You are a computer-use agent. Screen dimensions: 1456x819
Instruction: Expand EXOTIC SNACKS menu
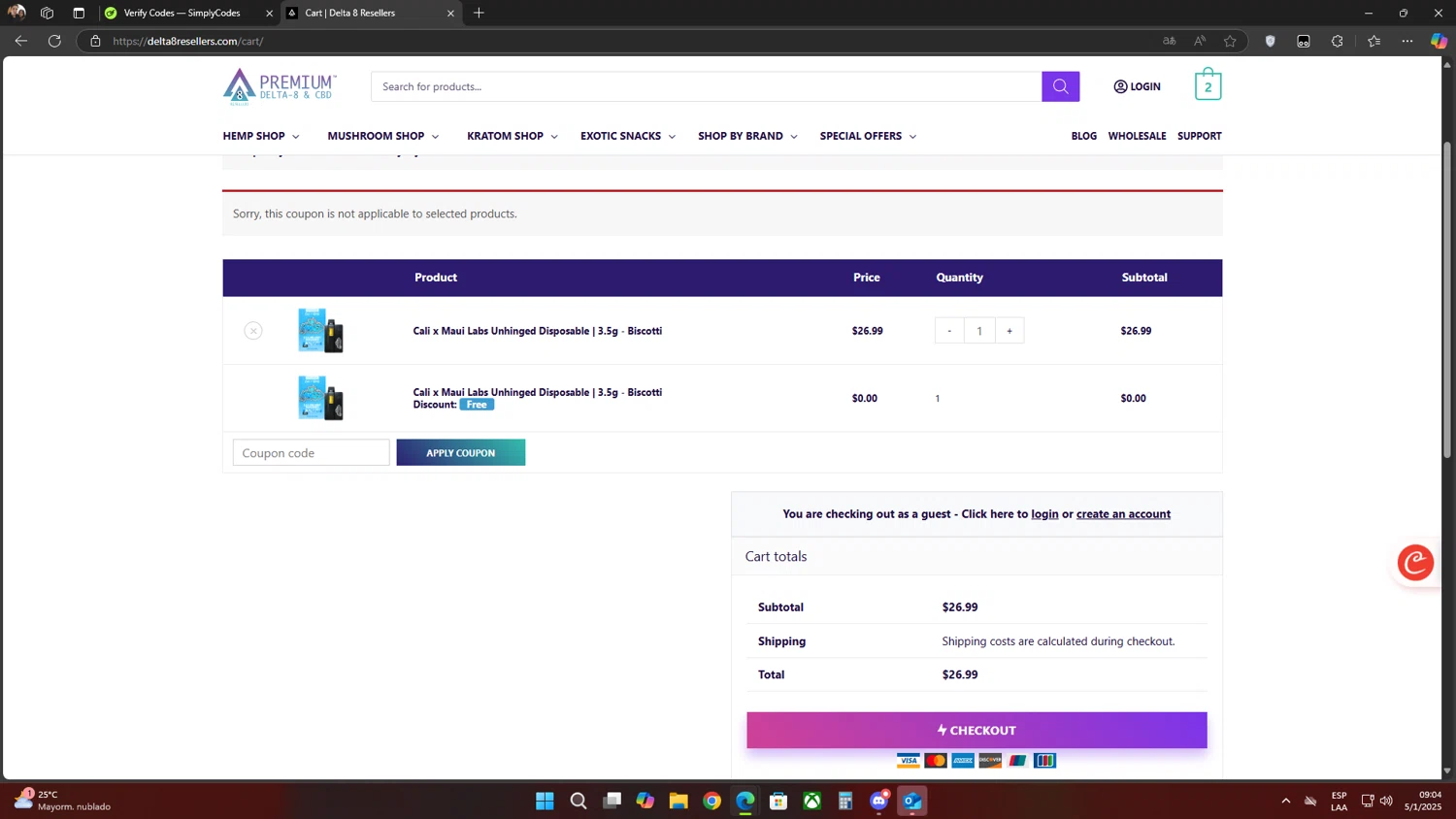tap(628, 136)
